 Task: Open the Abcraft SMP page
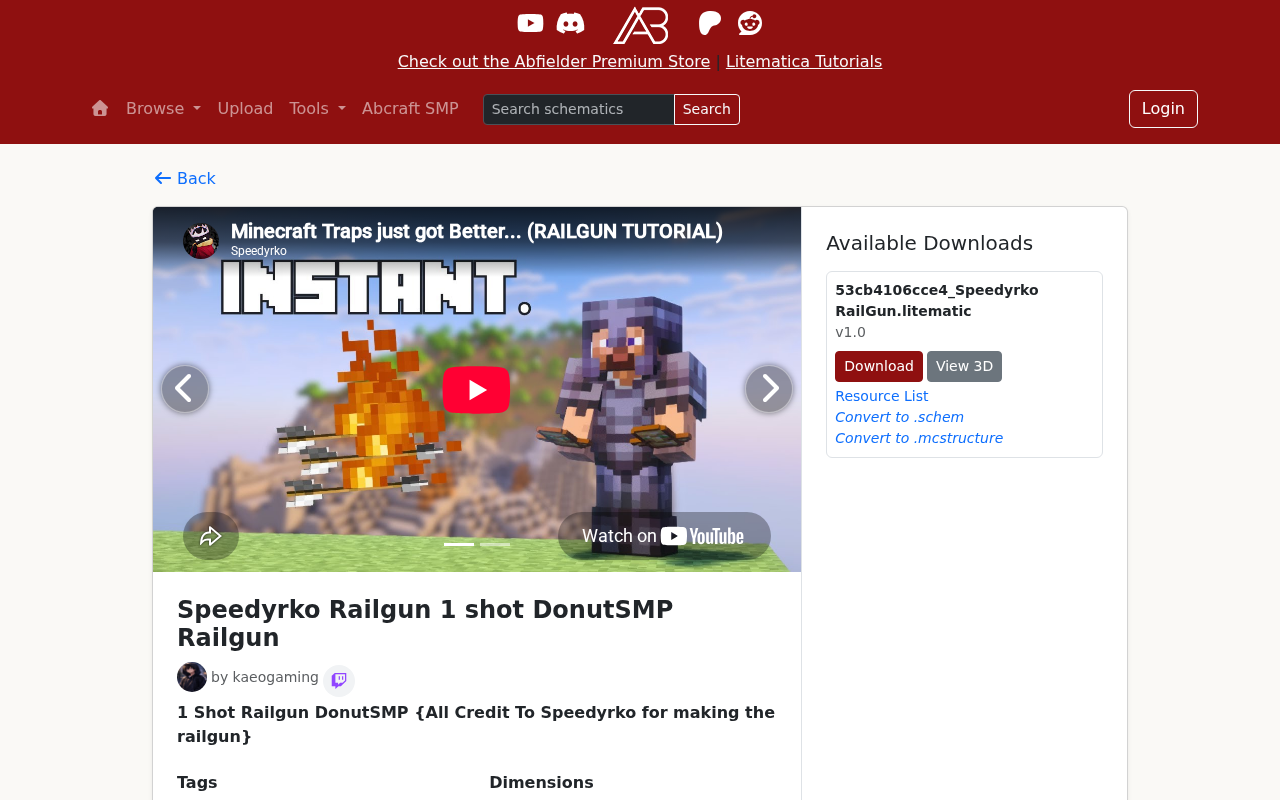(x=410, y=108)
